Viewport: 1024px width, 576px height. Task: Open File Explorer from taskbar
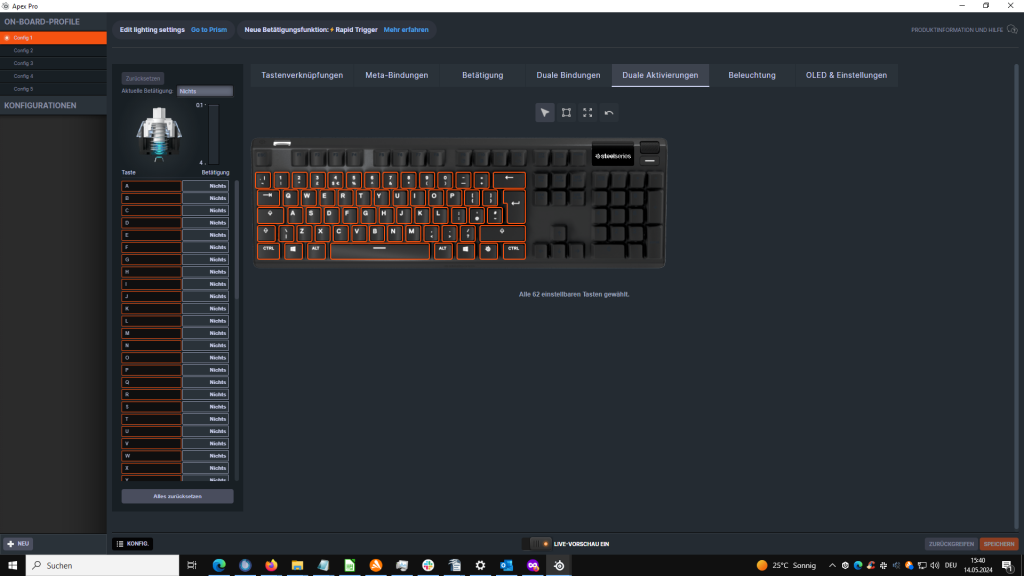[x=297, y=566]
